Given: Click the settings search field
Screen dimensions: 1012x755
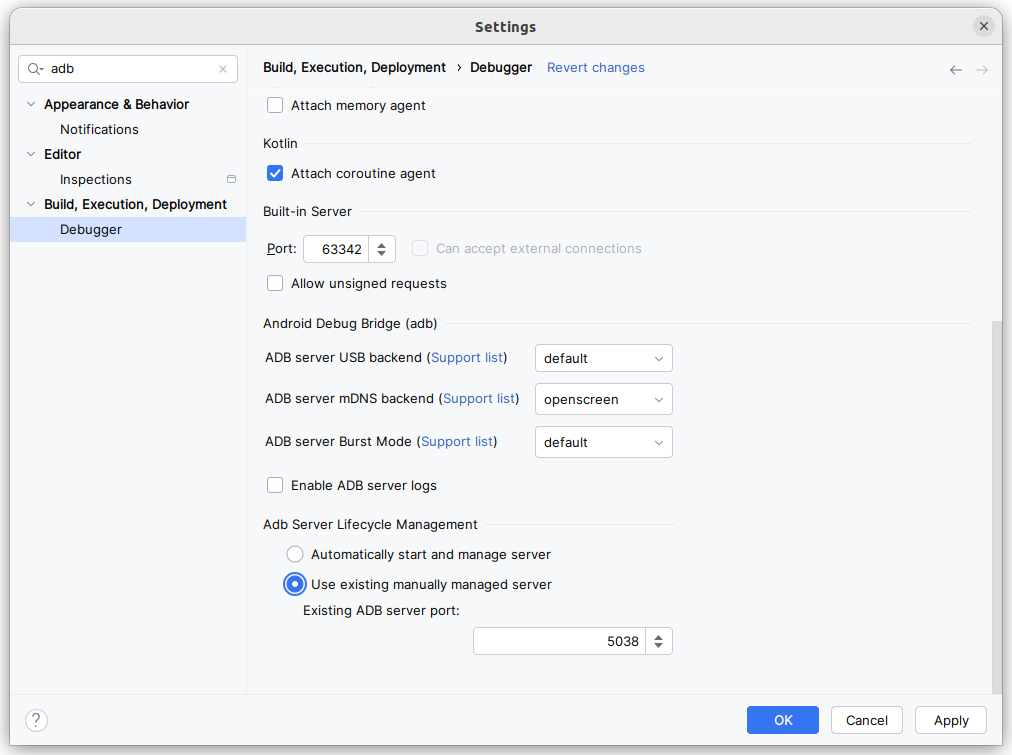Looking at the screenshot, I should tap(128, 69).
